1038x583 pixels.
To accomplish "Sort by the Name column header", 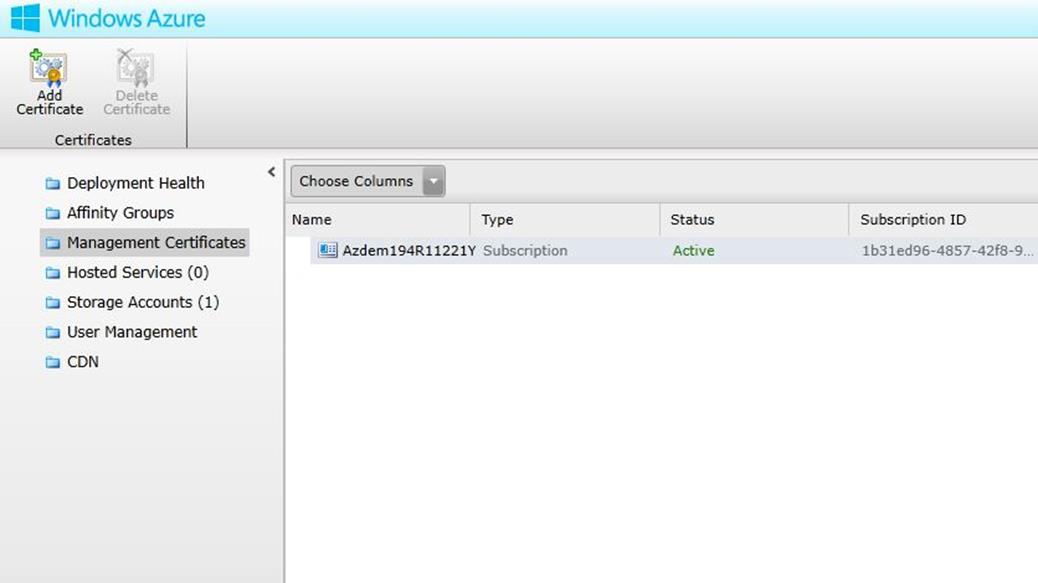I will [x=312, y=220].
